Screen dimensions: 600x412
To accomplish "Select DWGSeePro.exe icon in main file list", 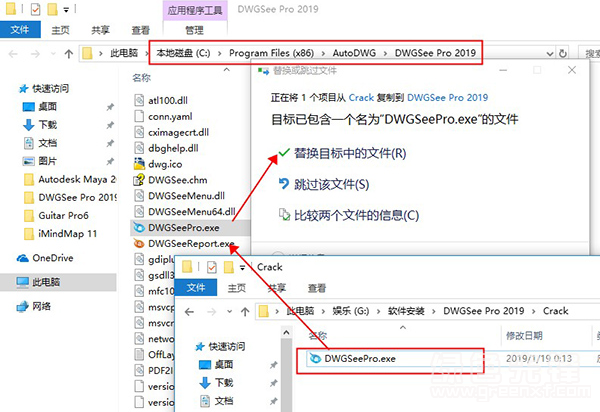I will (139, 228).
